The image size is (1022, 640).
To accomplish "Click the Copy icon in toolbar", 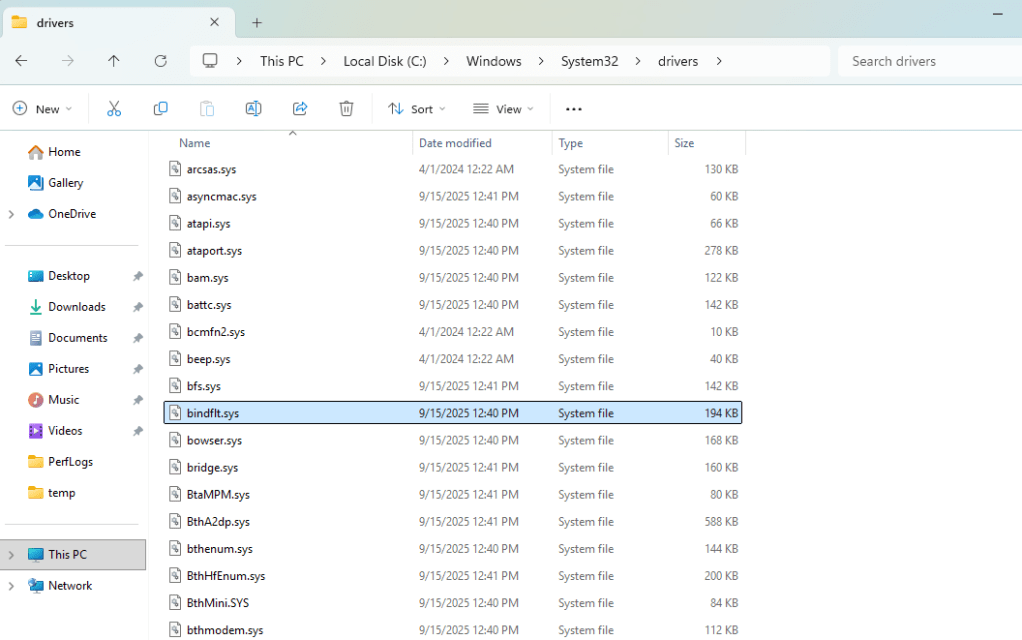I will [160, 109].
